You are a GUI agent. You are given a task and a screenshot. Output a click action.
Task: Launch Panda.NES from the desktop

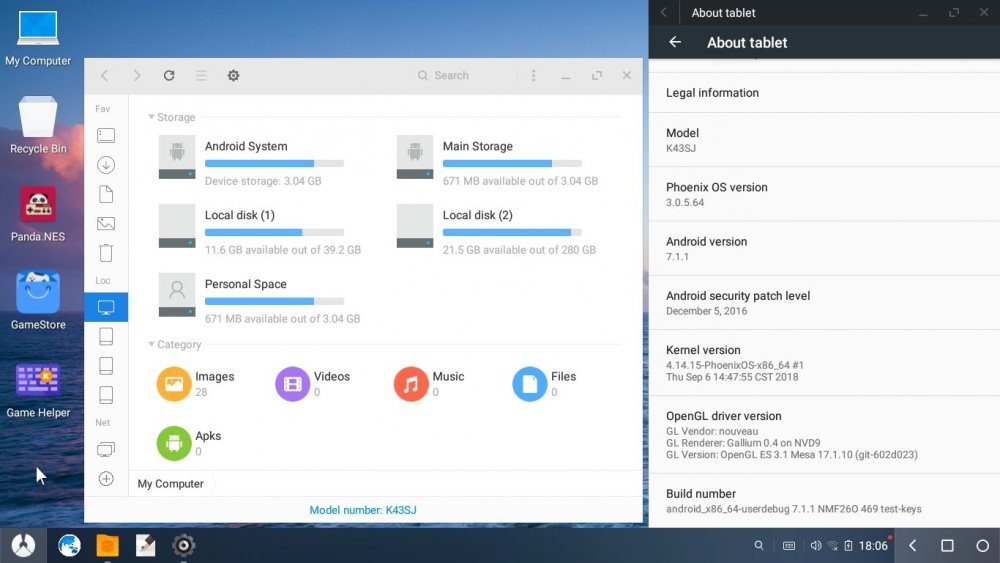(x=38, y=214)
